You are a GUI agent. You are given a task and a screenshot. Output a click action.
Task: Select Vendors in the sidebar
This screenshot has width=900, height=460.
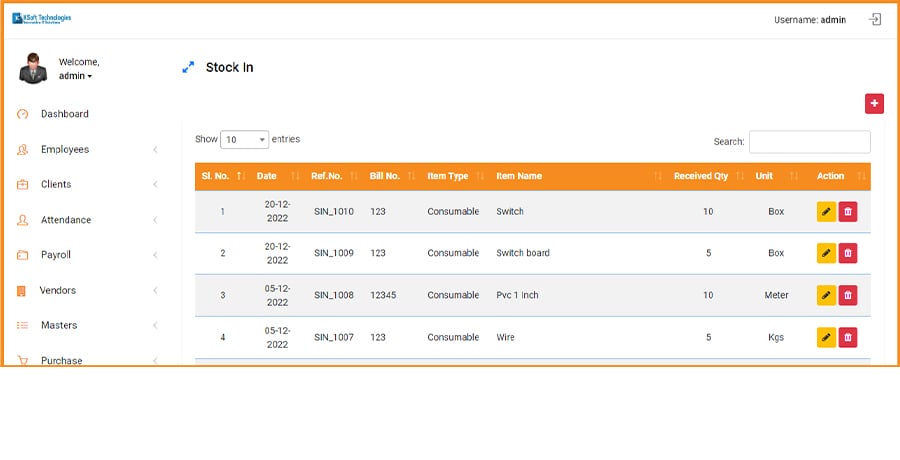pyautogui.click(x=58, y=290)
